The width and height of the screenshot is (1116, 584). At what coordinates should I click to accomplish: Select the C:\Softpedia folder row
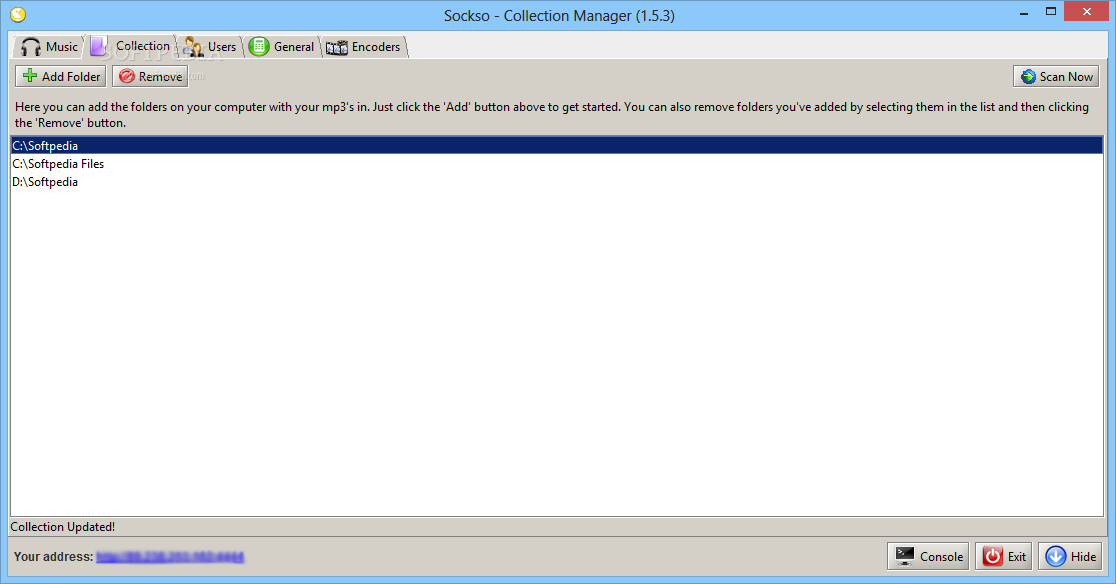pyautogui.click(x=557, y=145)
